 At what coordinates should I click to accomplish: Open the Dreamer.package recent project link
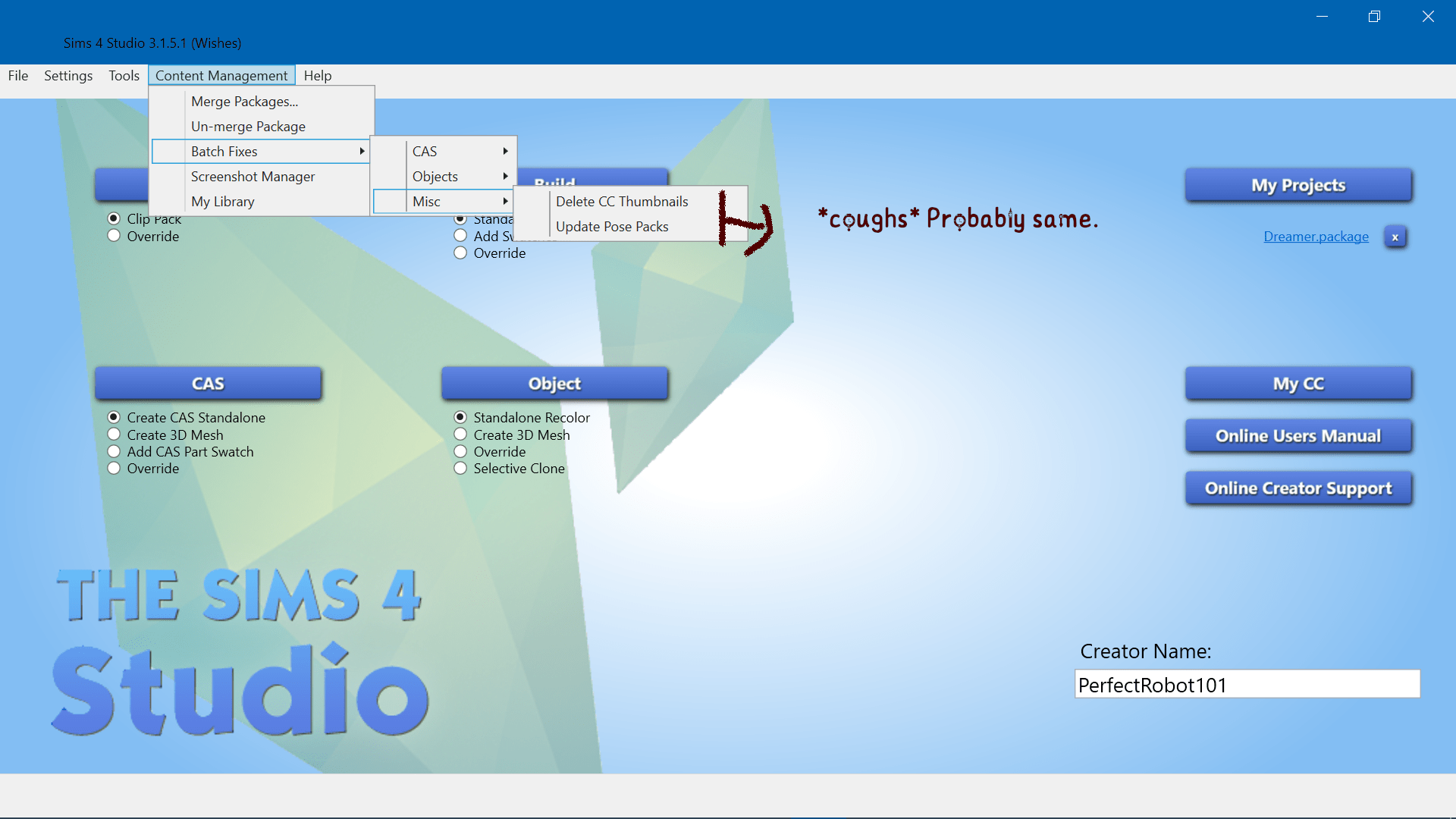coord(1316,237)
